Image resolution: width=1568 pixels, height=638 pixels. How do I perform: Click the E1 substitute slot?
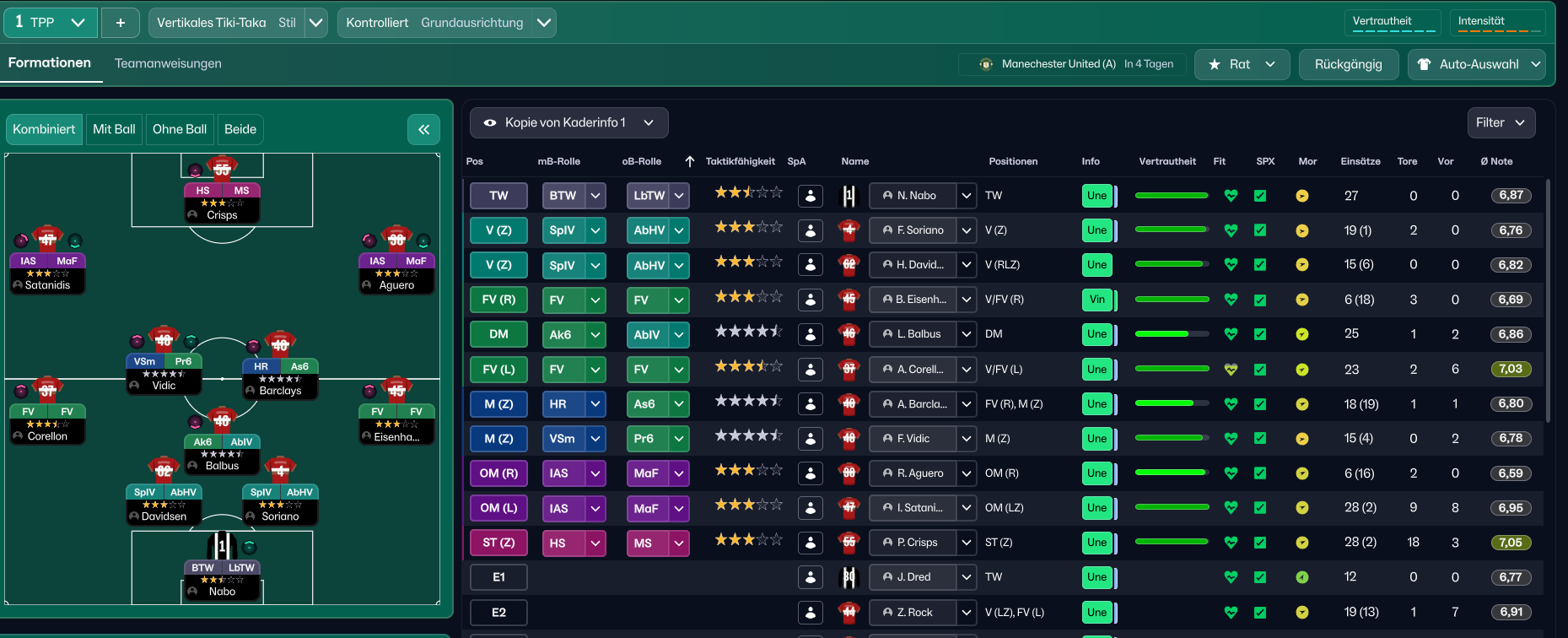[x=498, y=577]
